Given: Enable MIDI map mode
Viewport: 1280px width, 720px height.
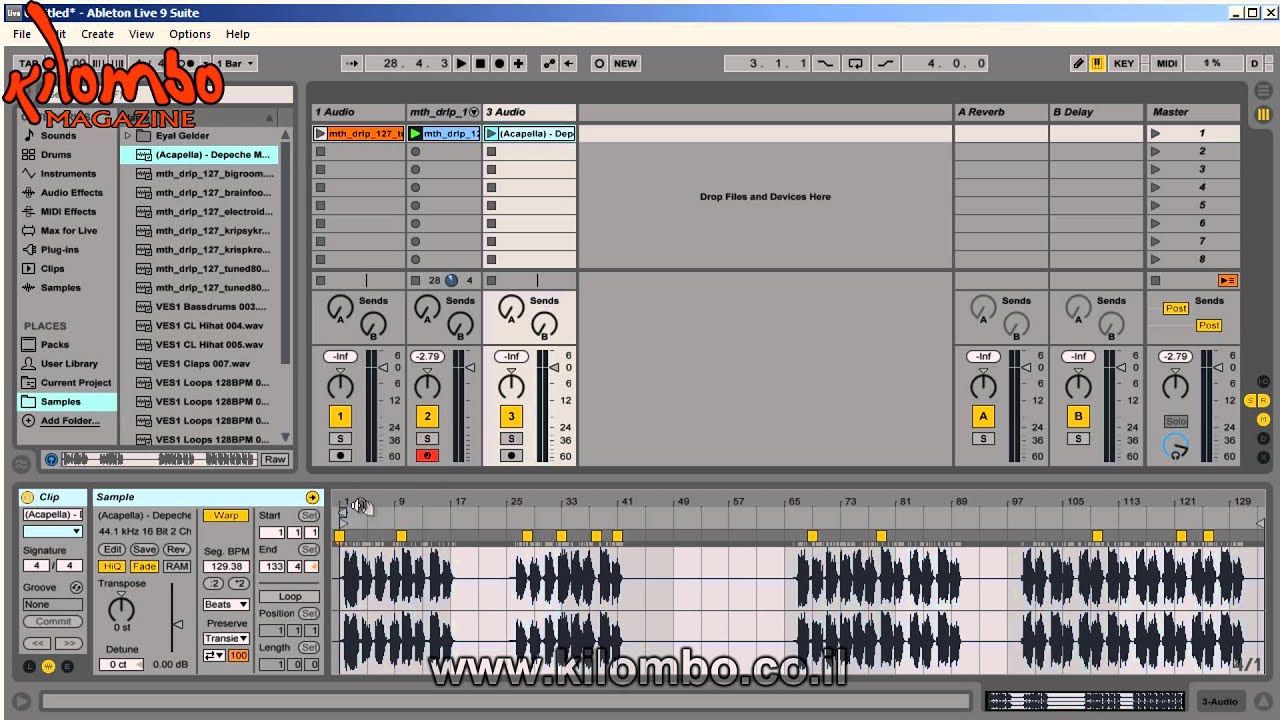Looking at the screenshot, I should click(1167, 63).
